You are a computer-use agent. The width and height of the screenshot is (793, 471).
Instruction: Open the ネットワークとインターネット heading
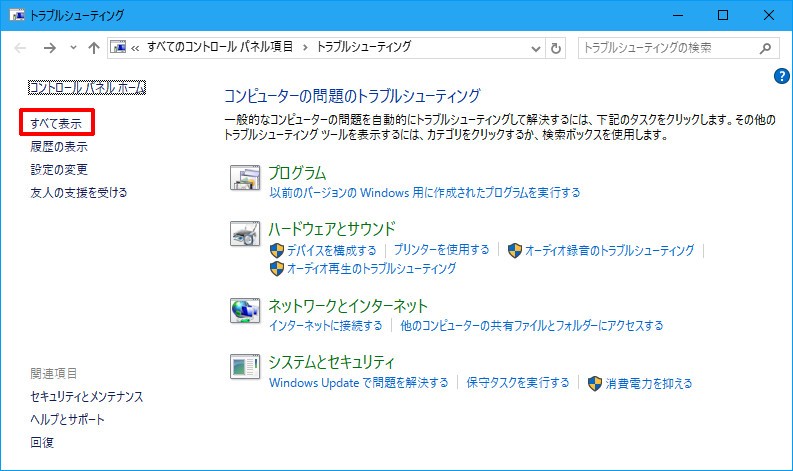coord(348,306)
